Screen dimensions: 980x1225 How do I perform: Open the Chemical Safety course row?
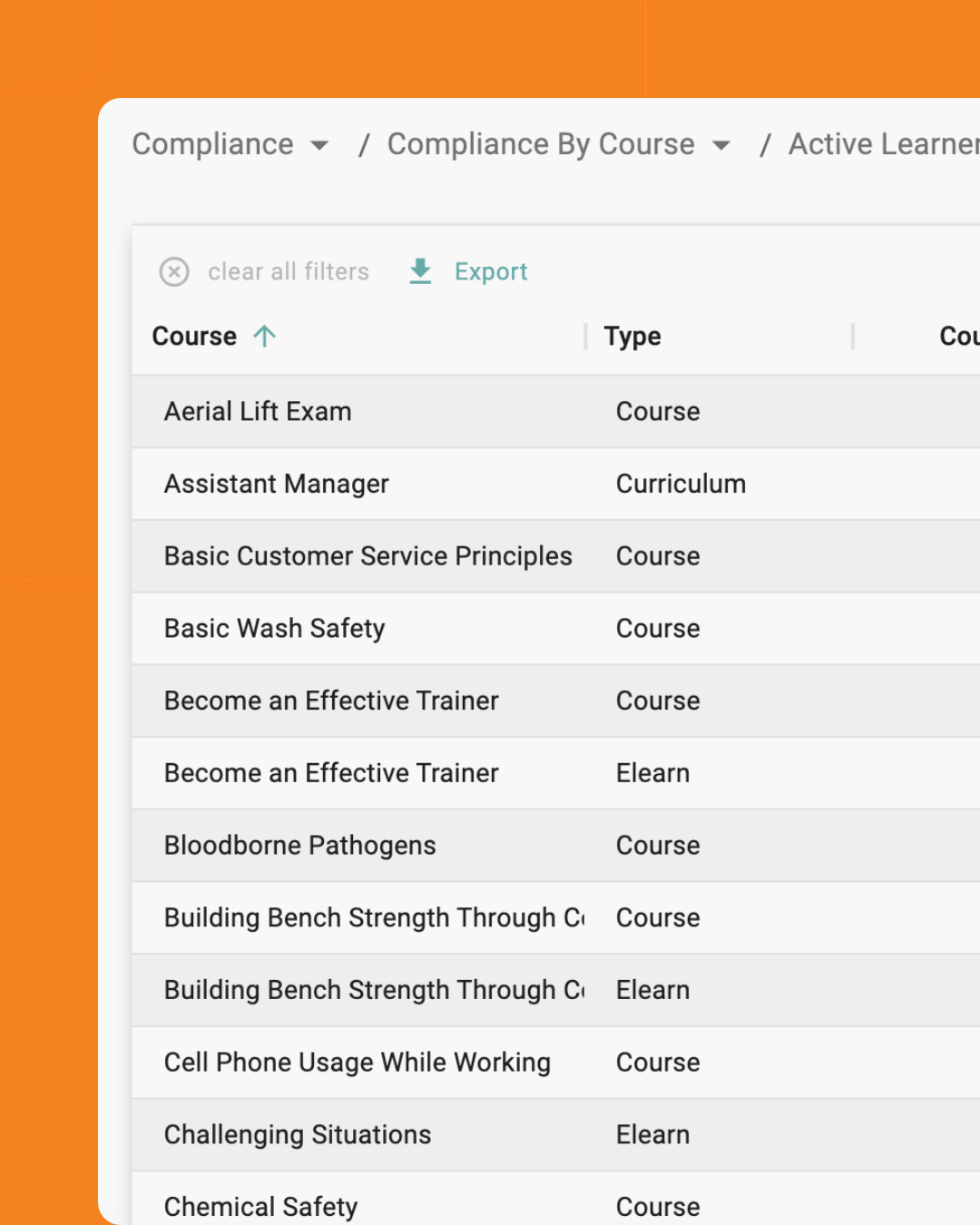260,1207
